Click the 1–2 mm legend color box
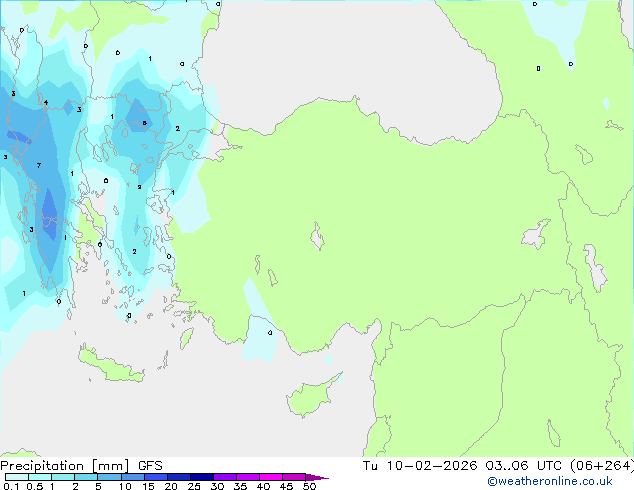The height and width of the screenshot is (490, 634). tap(63, 477)
